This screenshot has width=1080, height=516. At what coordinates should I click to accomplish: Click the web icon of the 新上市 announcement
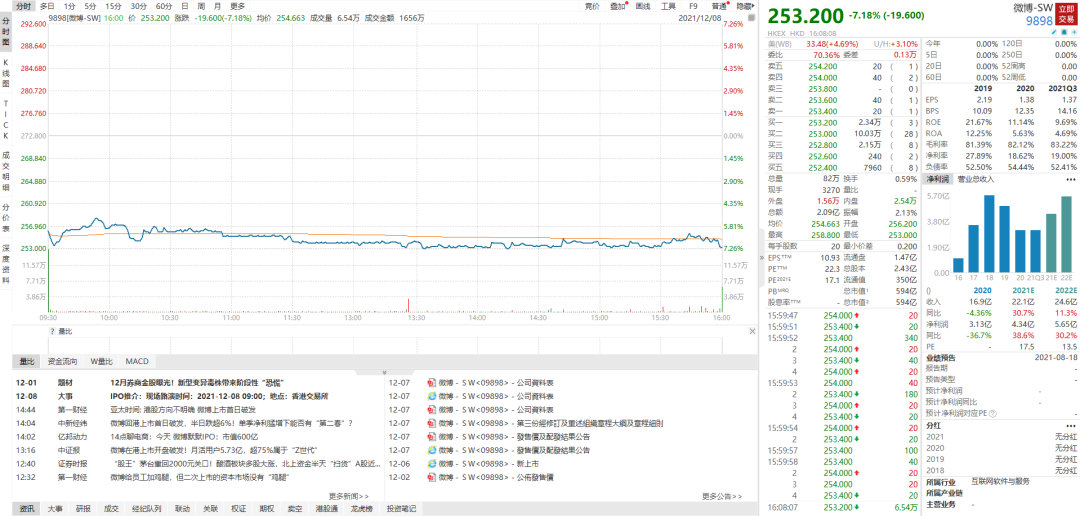[432, 464]
